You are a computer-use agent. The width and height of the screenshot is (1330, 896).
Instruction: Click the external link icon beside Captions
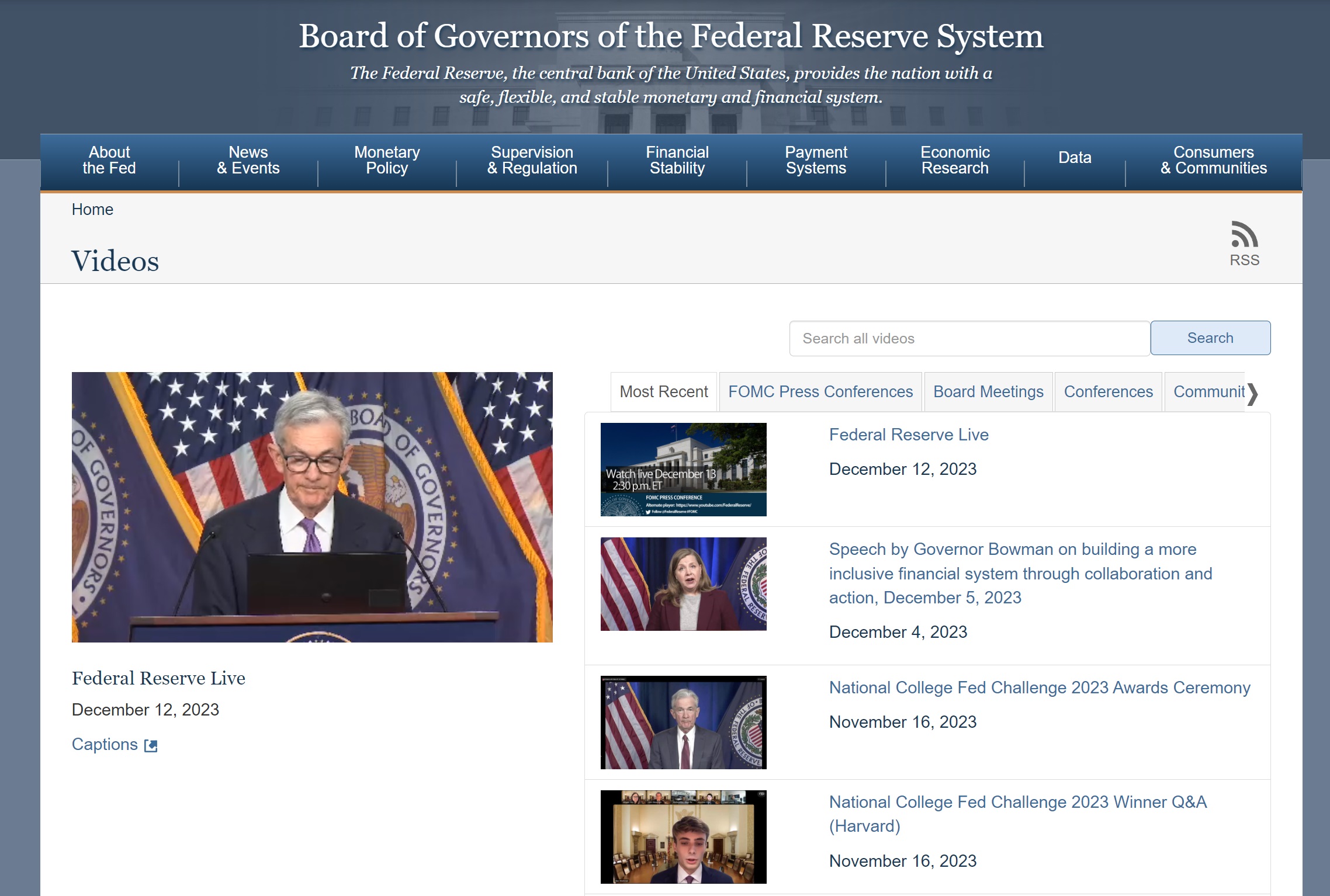(x=151, y=745)
